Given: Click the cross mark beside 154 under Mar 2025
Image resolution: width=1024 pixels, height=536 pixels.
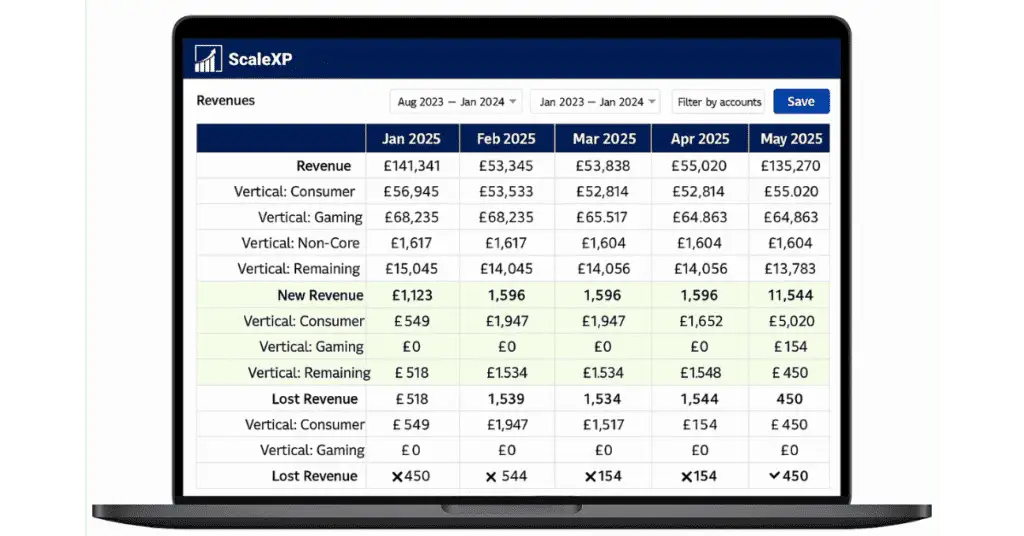Looking at the screenshot, I should 590,477.
